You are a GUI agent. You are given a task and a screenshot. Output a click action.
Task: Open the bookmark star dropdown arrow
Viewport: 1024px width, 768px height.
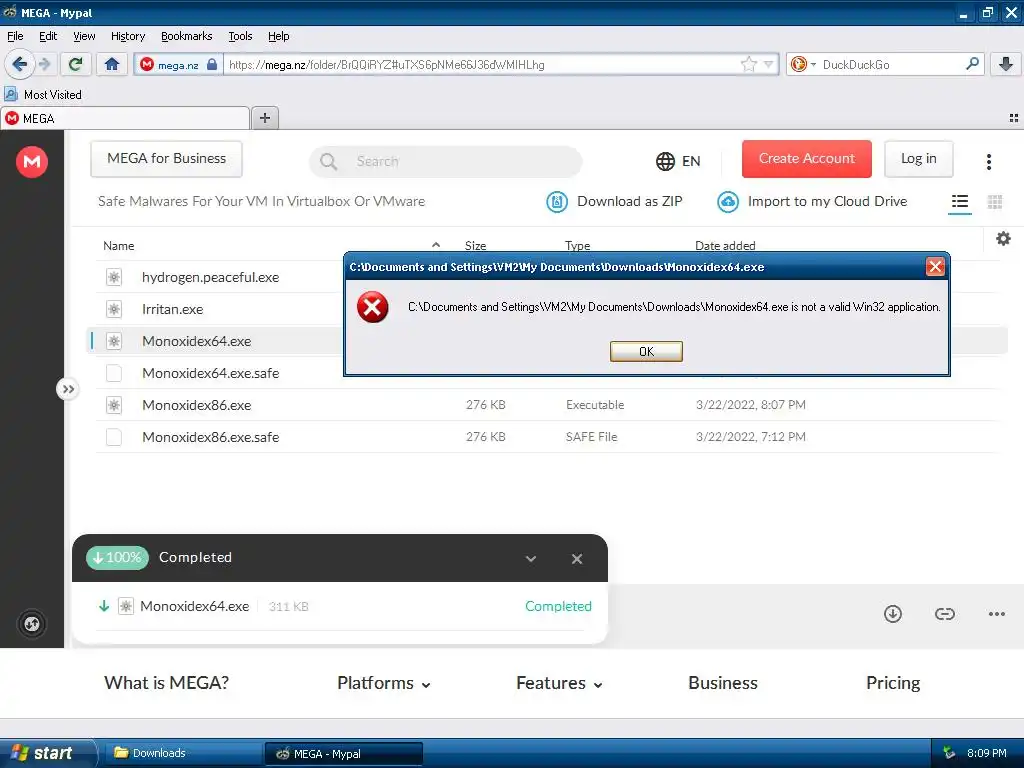point(769,64)
